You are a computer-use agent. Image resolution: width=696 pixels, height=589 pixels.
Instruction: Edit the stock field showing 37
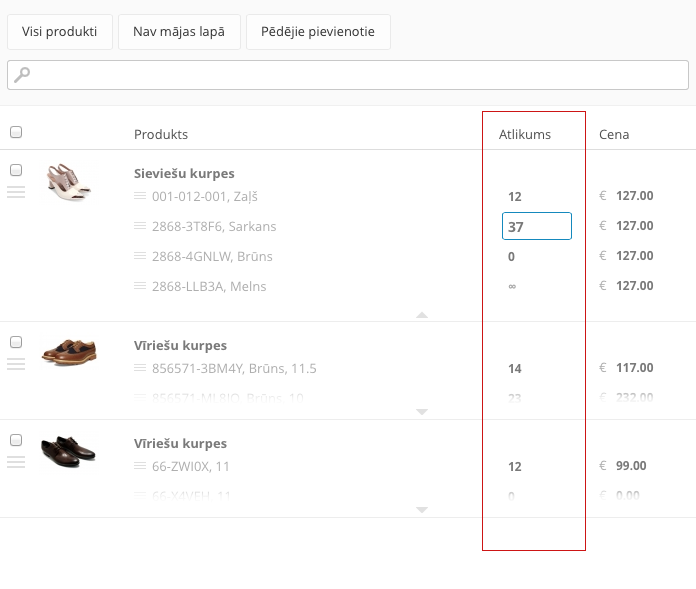537,226
